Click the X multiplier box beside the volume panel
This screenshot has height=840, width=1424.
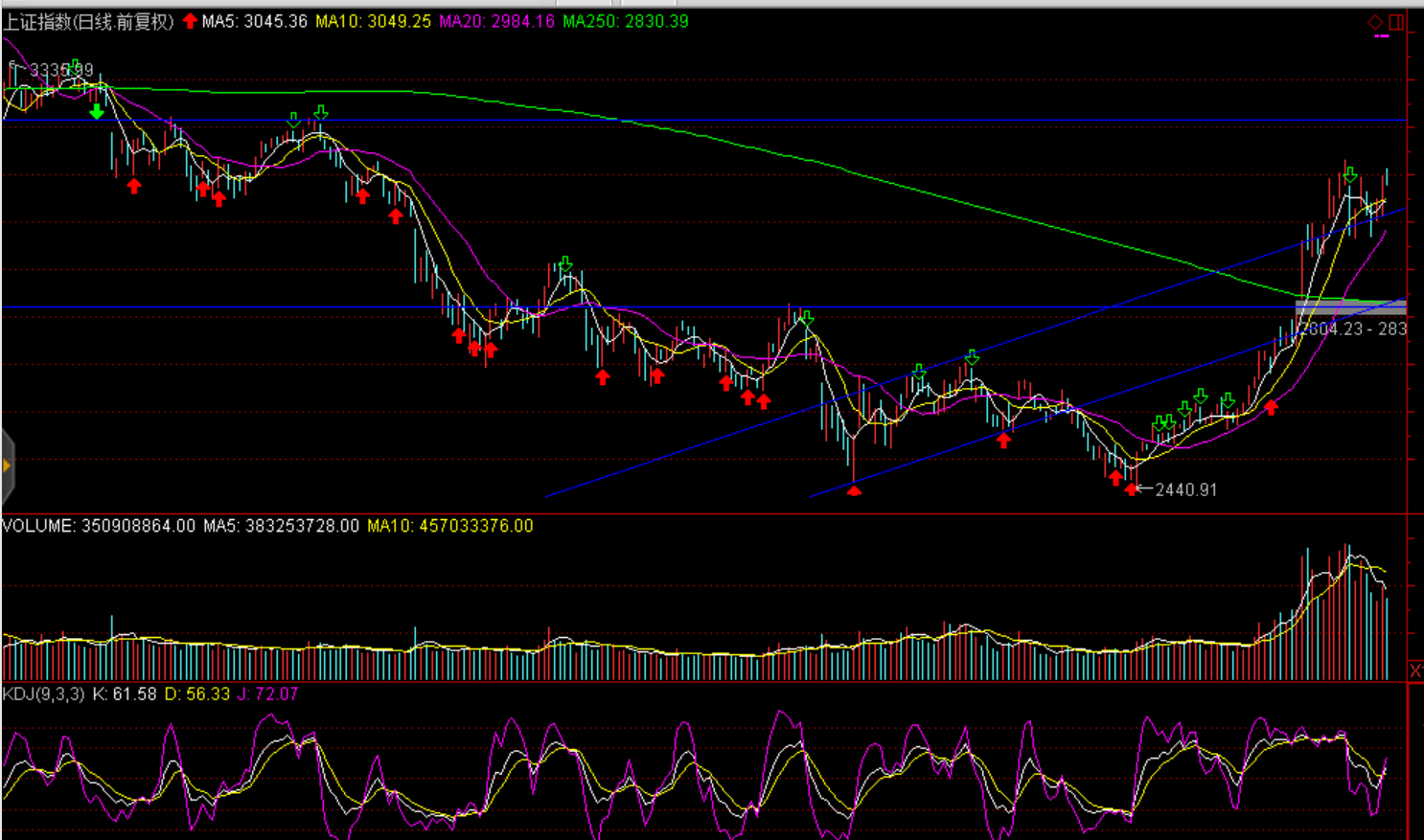(1415, 670)
